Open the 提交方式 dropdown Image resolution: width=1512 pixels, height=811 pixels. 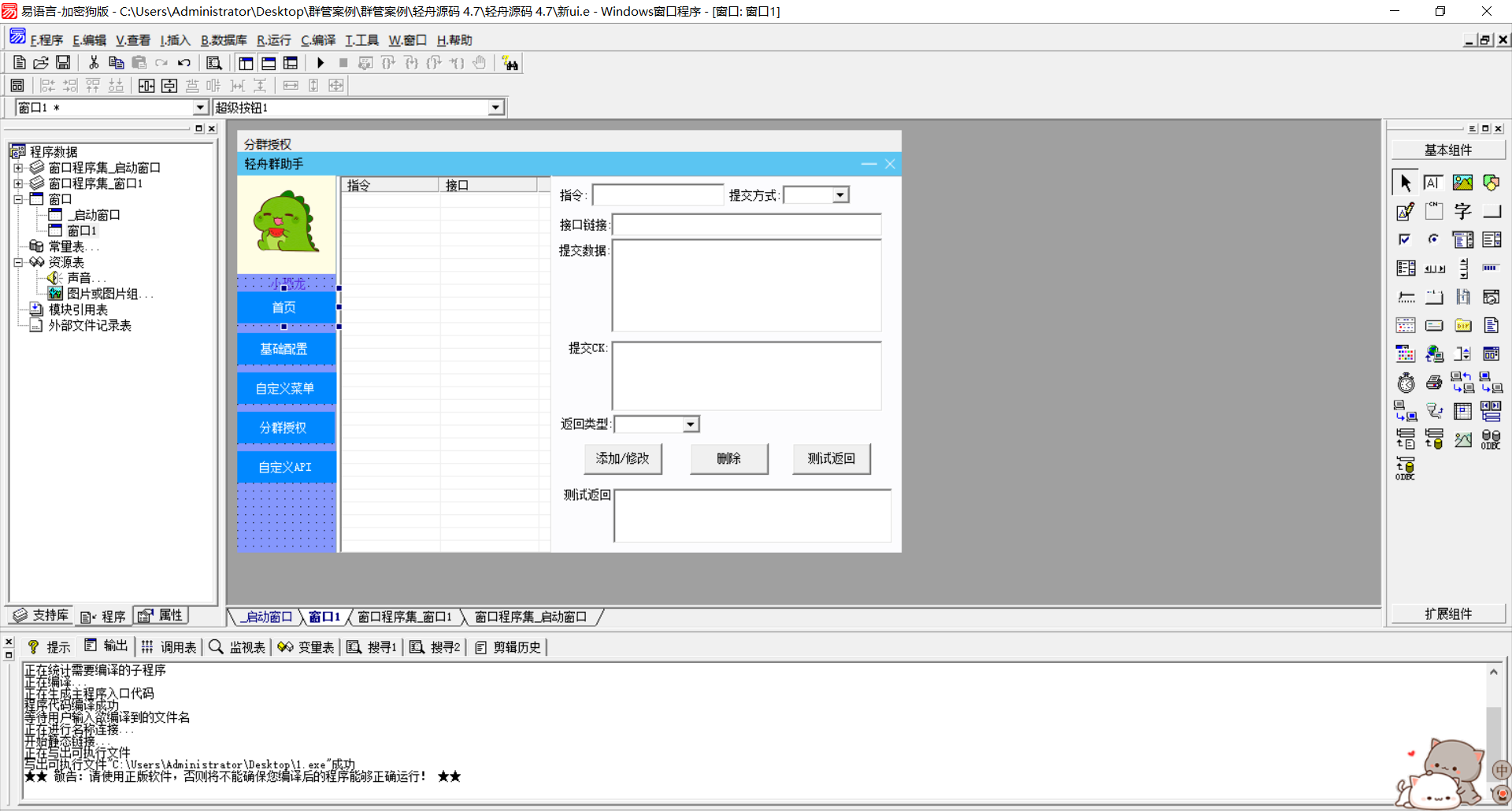pyautogui.click(x=840, y=195)
